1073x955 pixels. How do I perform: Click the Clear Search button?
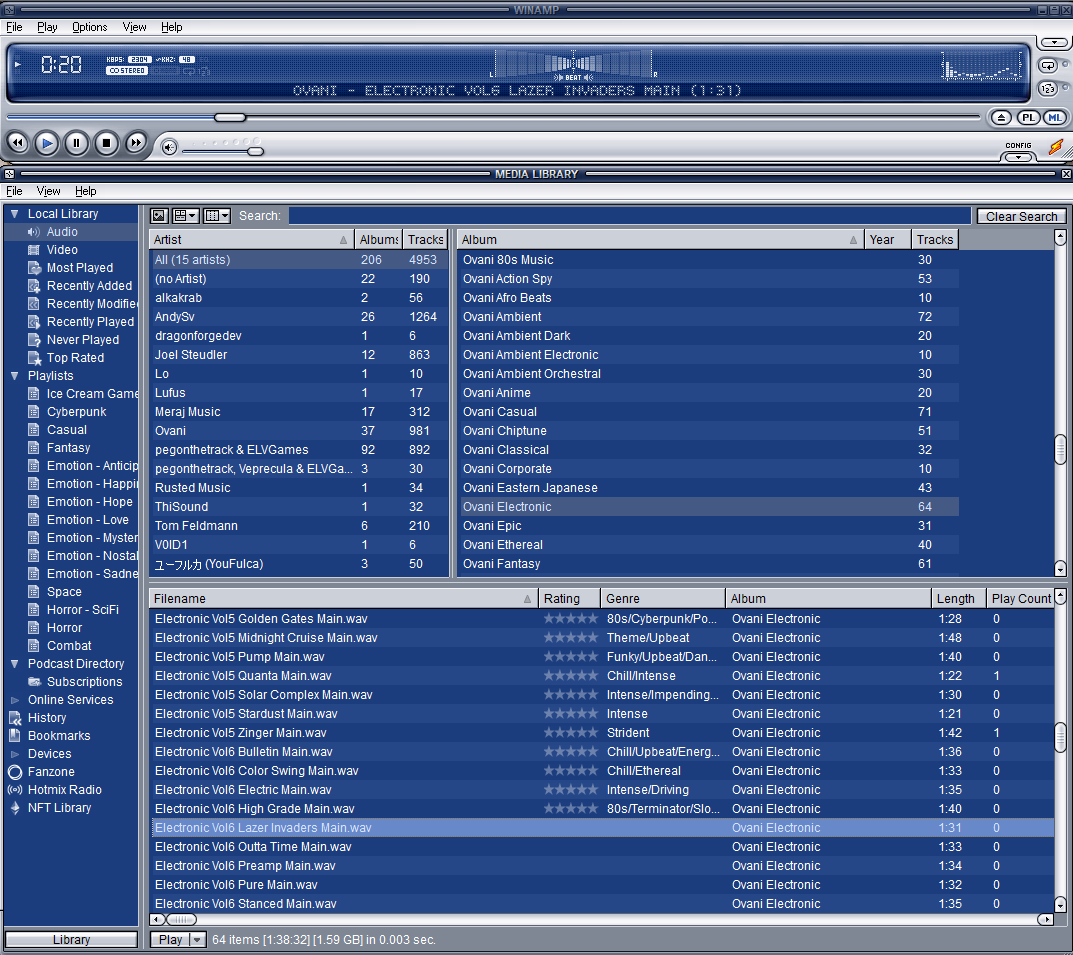1021,216
